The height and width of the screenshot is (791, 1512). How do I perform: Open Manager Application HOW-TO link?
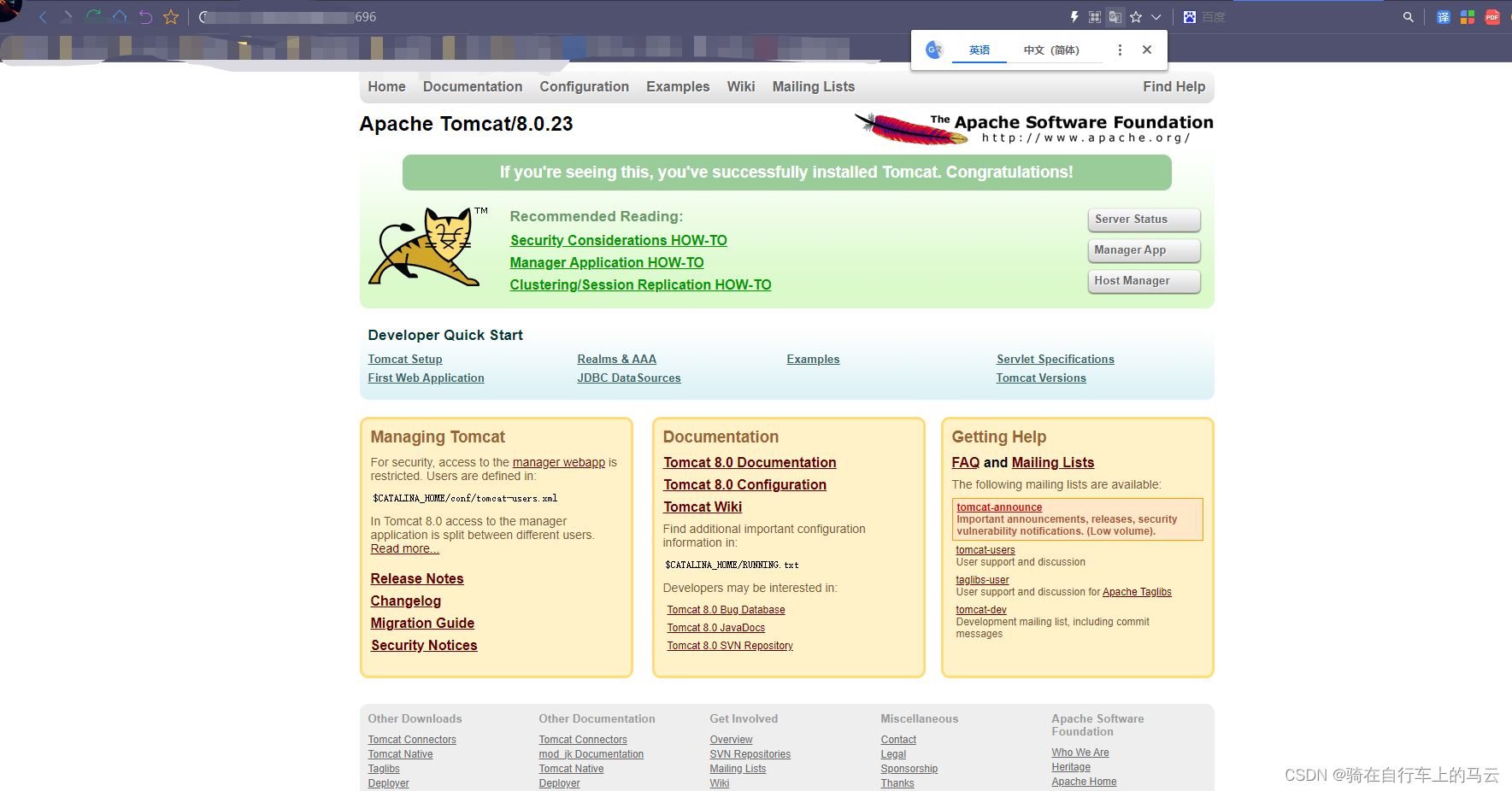pyautogui.click(x=607, y=263)
